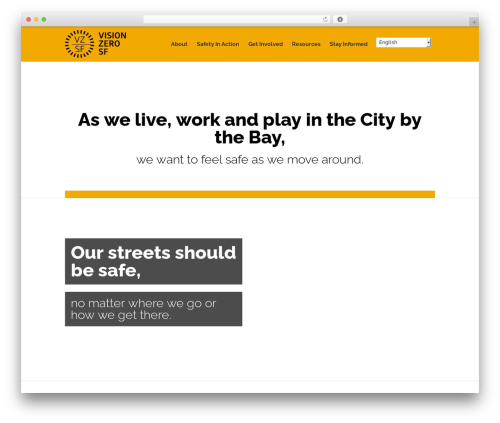Click the browser reload icon
Viewport: 500px width, 423px height.
(x=325, y=20)
